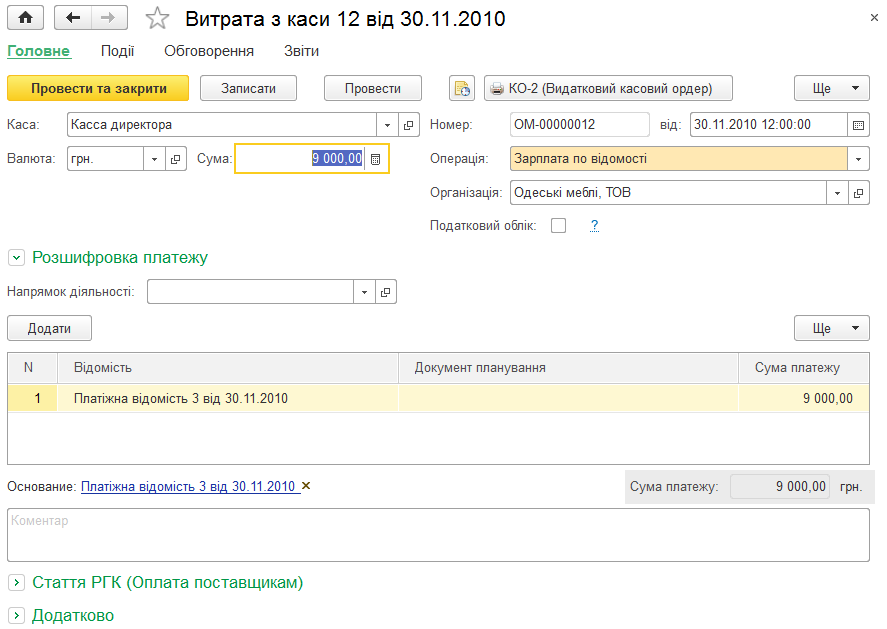The width and height of the screenshot is (887, 629).
Task: Open the Напрямок діяльності item form icon
Action: (x=385, y=292)
